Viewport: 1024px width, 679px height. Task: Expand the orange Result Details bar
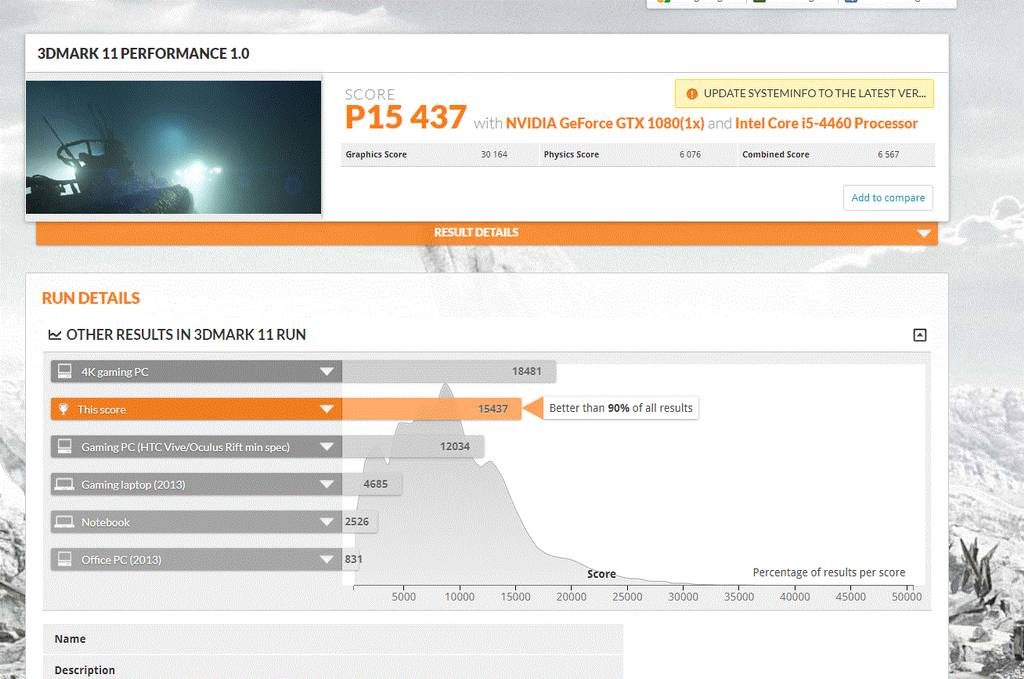[x=487, y=233]
